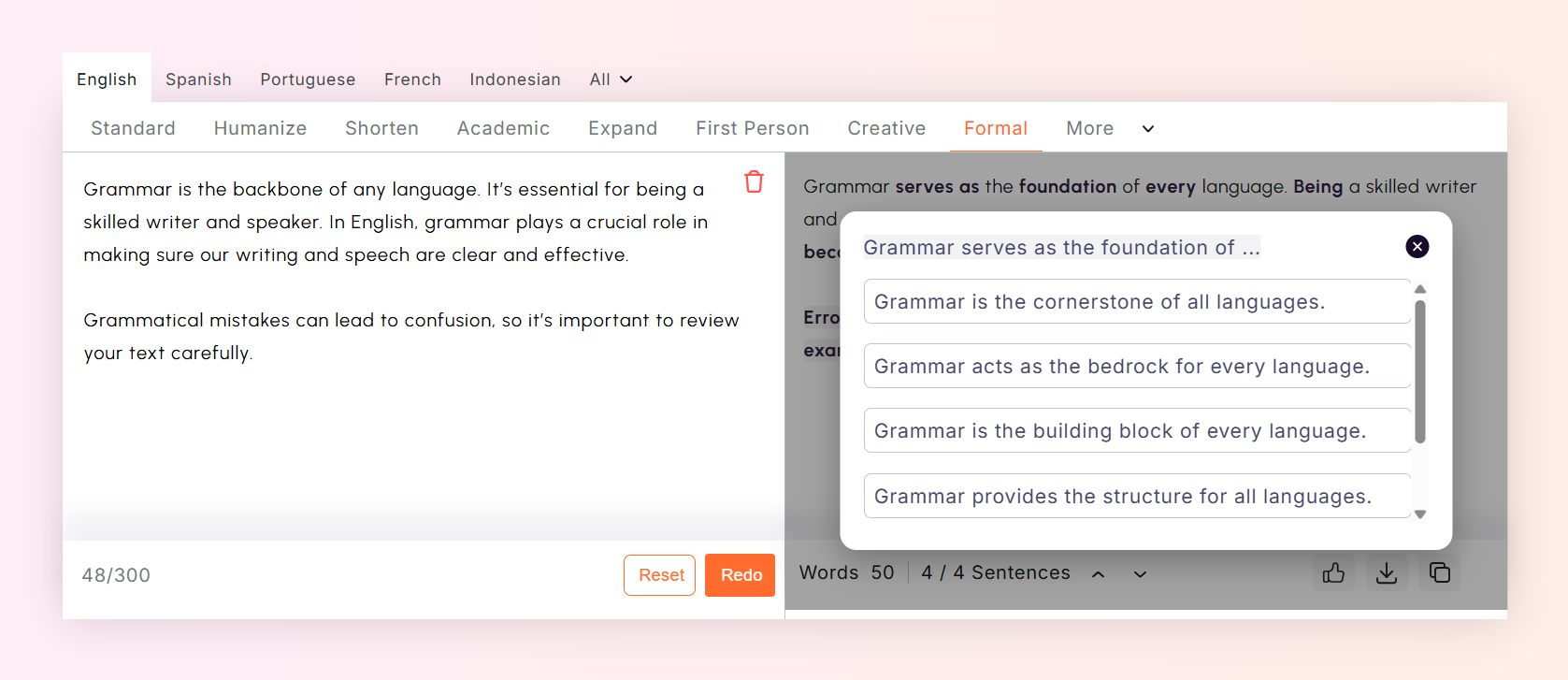
Task: Choose the First Person mode
Action: point(753,128)
